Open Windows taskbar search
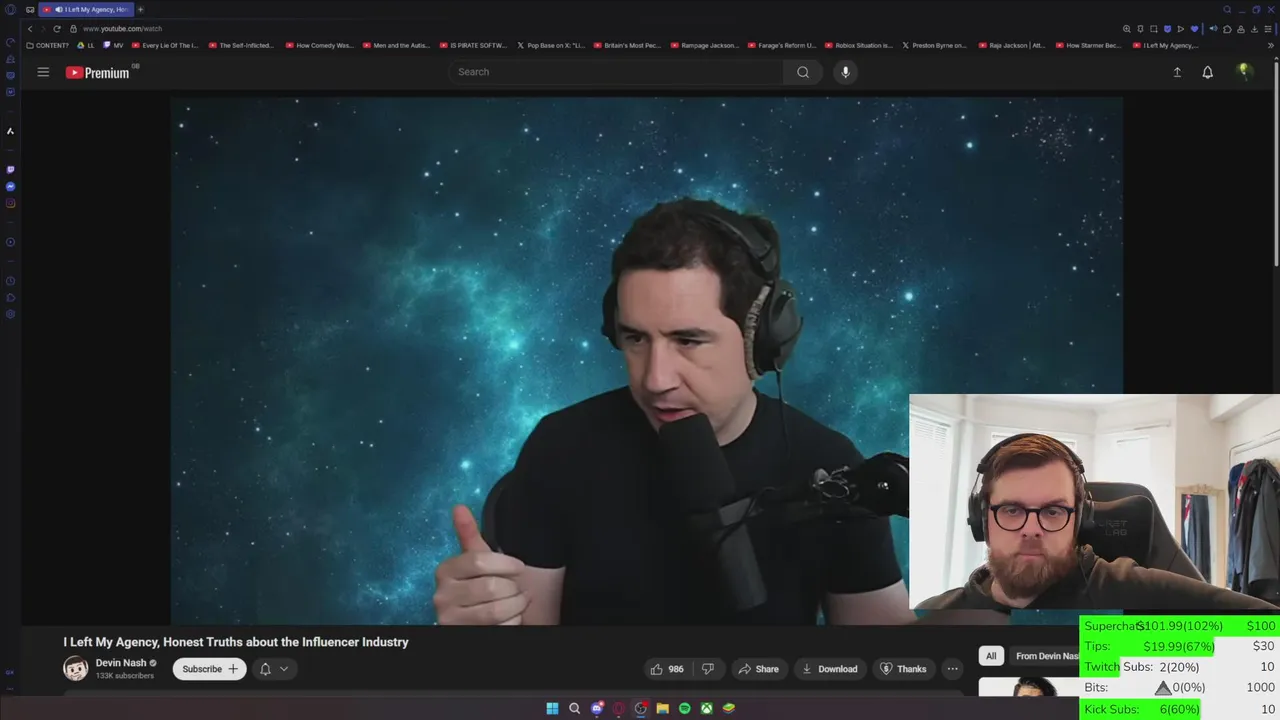The image size is (1280, 720). tap(574, 708)
